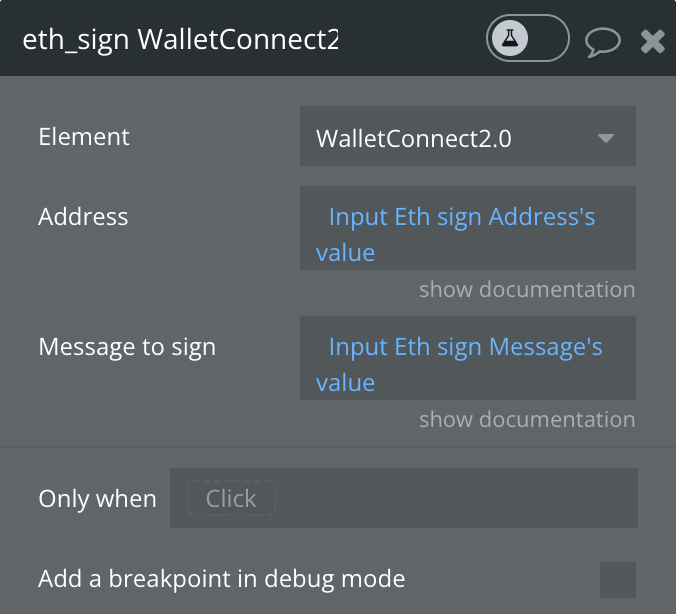Click the empty area of the Only when box

pyautogui.click(x=456, y=498)
